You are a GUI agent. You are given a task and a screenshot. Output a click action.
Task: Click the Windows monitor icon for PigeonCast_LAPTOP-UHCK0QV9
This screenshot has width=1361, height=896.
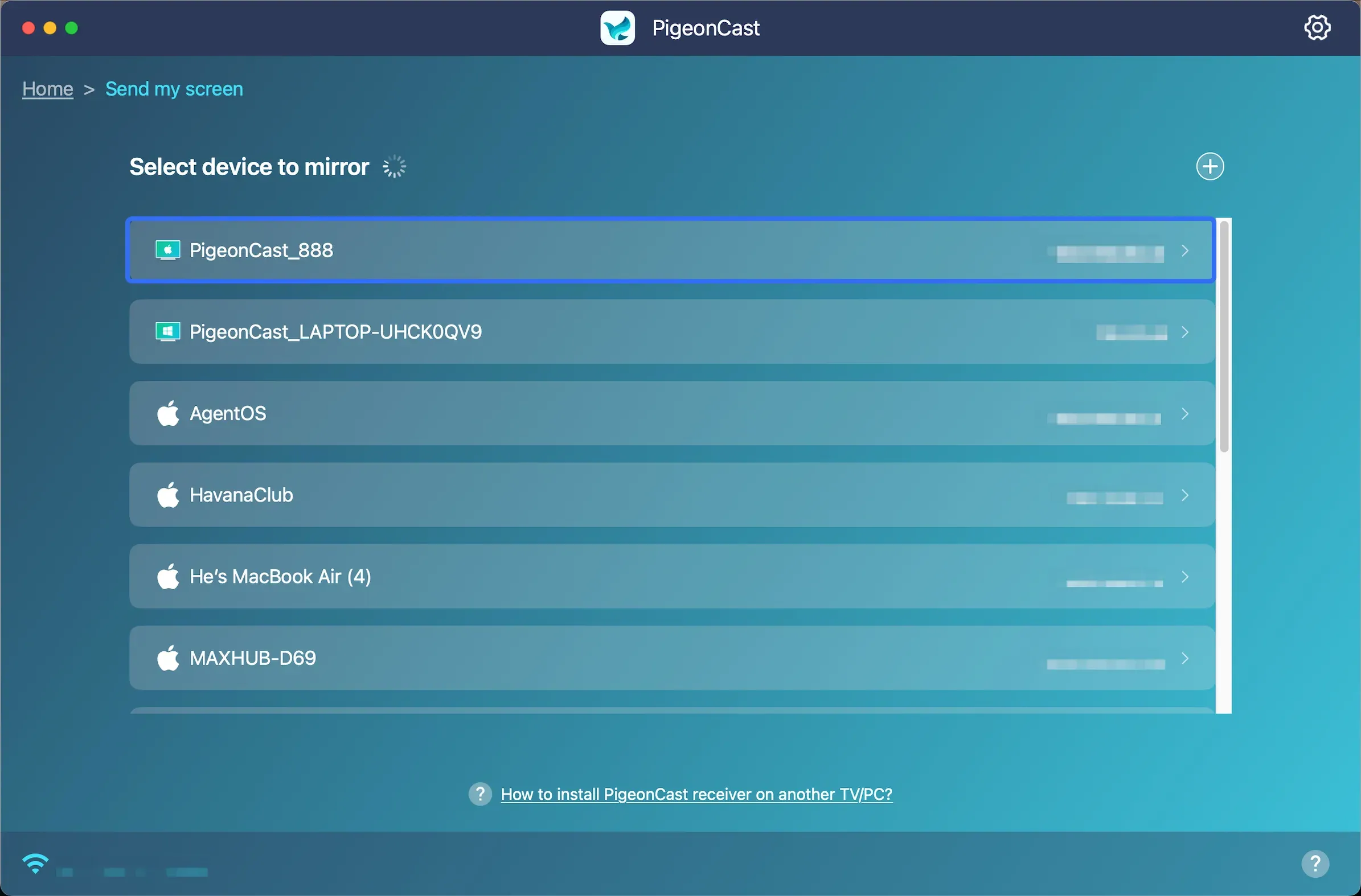167,332
